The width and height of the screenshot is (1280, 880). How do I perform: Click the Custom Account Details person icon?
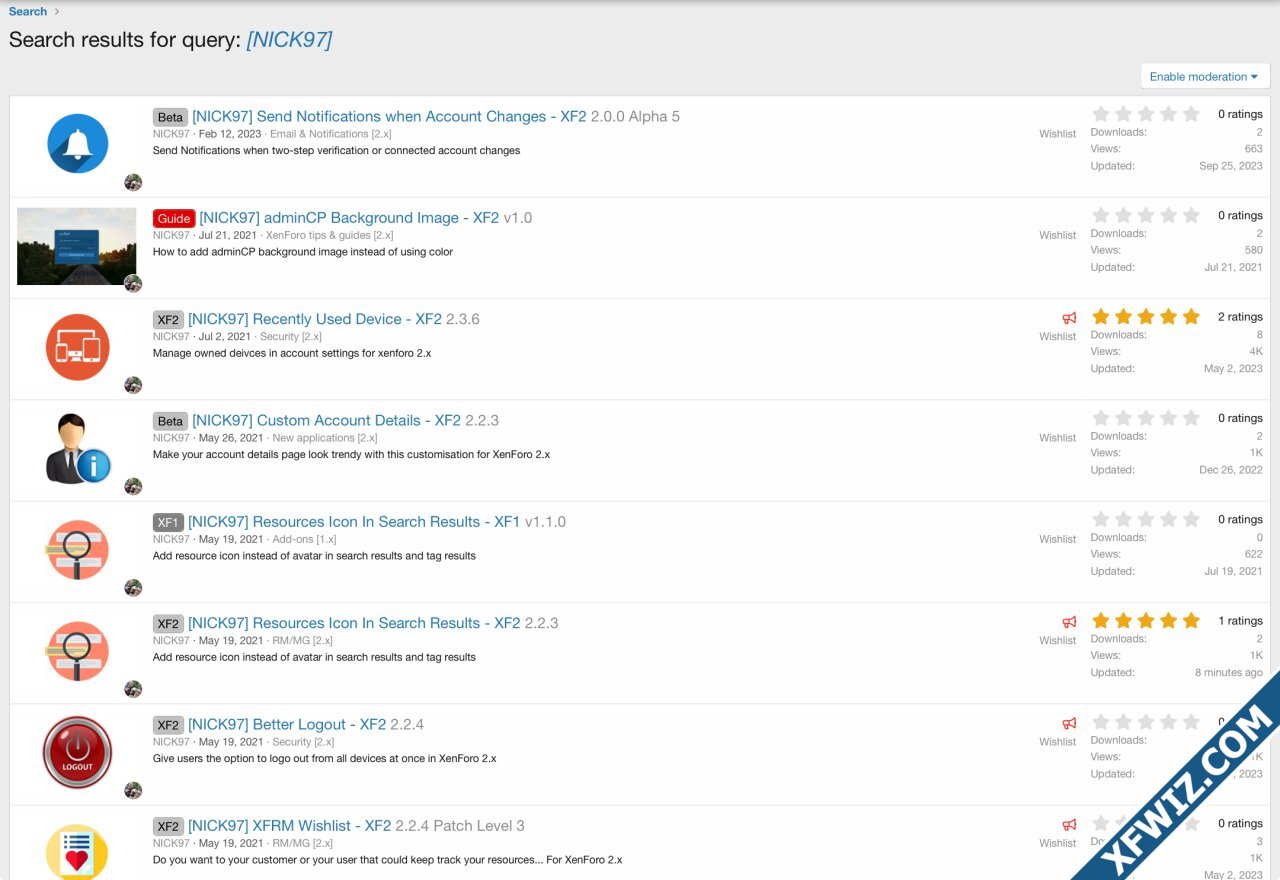pos(77,449)
